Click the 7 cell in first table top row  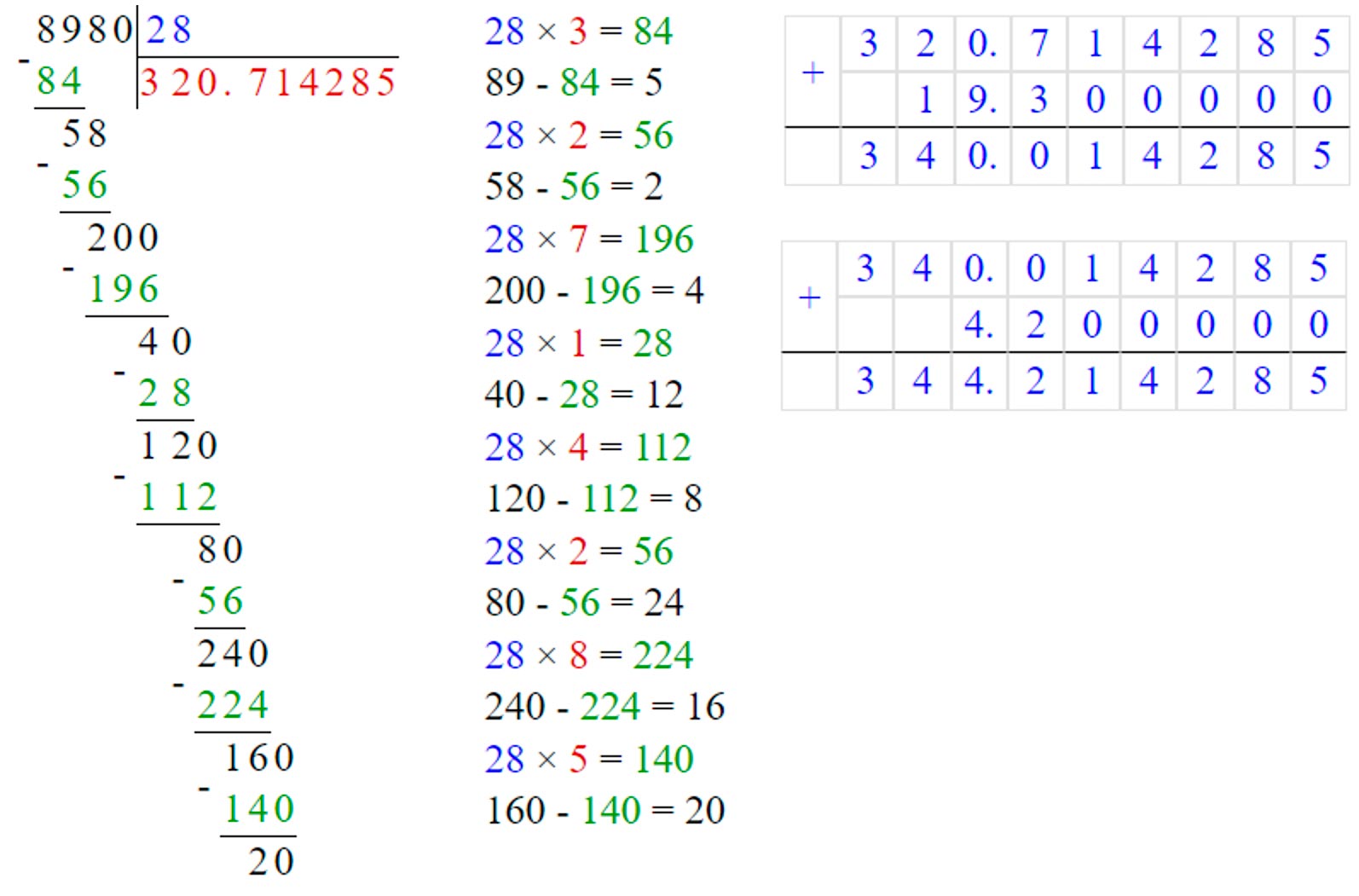click(x=1038, y=43)
